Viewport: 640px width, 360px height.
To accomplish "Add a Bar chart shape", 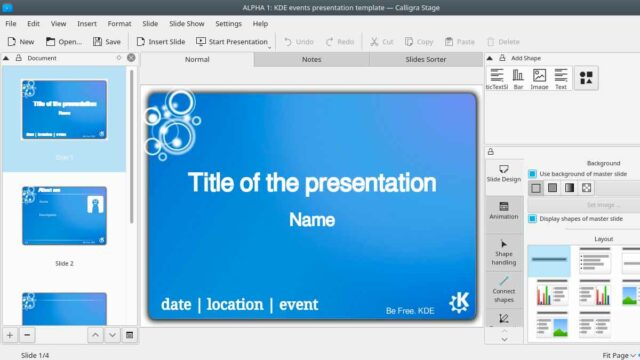I will point(518,78).
